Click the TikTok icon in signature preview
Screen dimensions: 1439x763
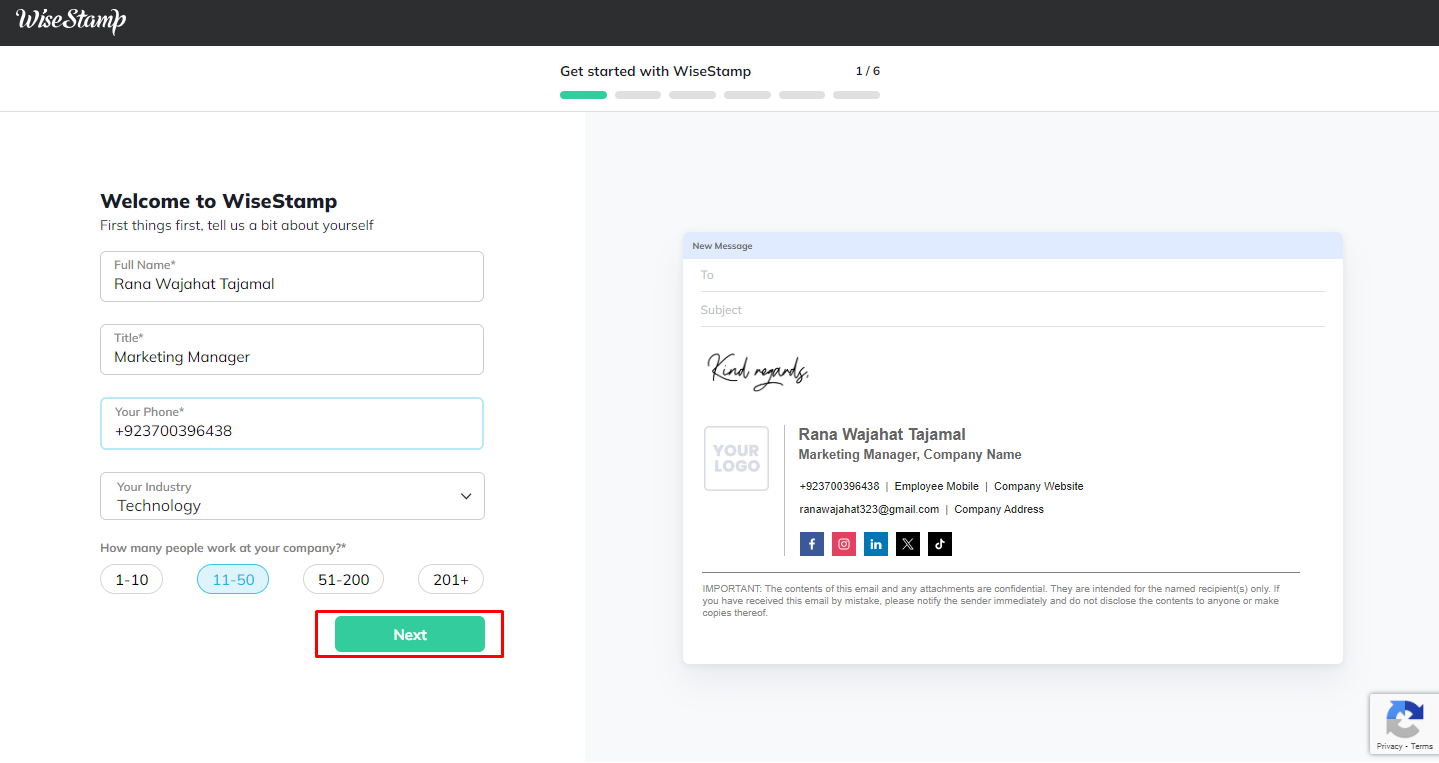tap(940, 544)
